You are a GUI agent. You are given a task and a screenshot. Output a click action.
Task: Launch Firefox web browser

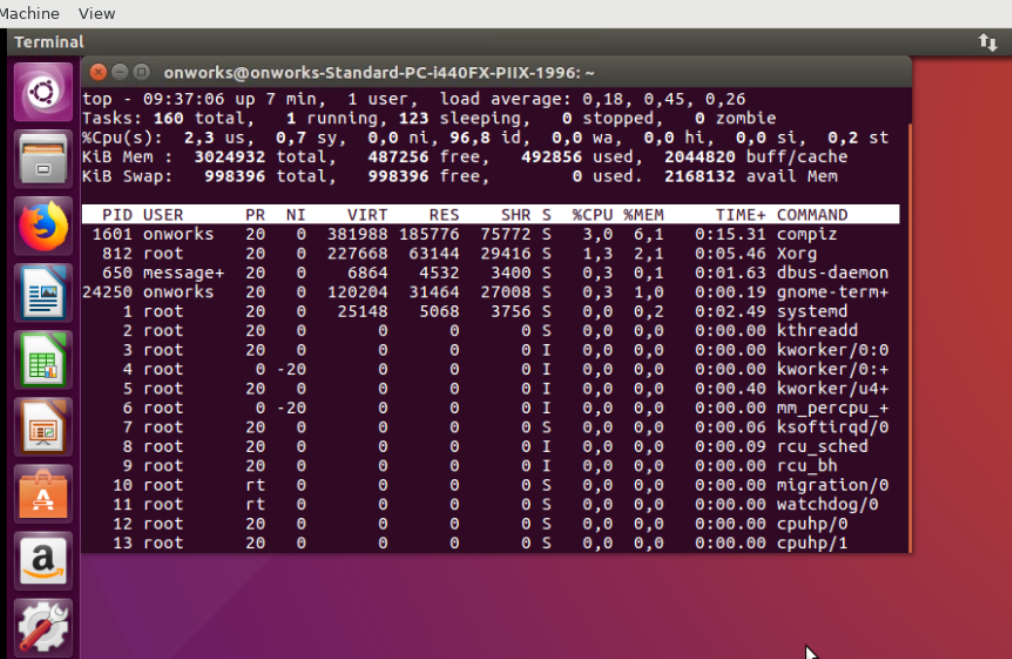click(x=43, y=227)
